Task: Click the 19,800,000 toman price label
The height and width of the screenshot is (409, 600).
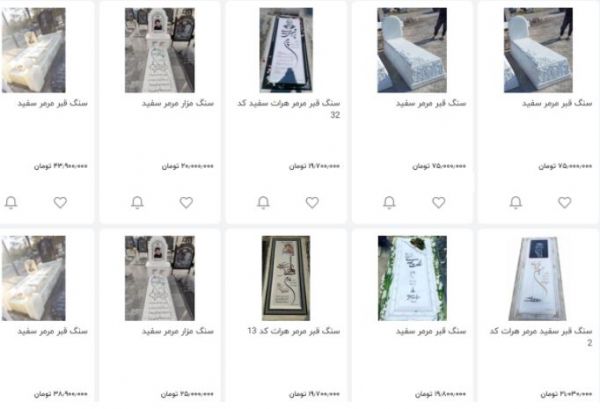Action: click(x=441, y=394)
